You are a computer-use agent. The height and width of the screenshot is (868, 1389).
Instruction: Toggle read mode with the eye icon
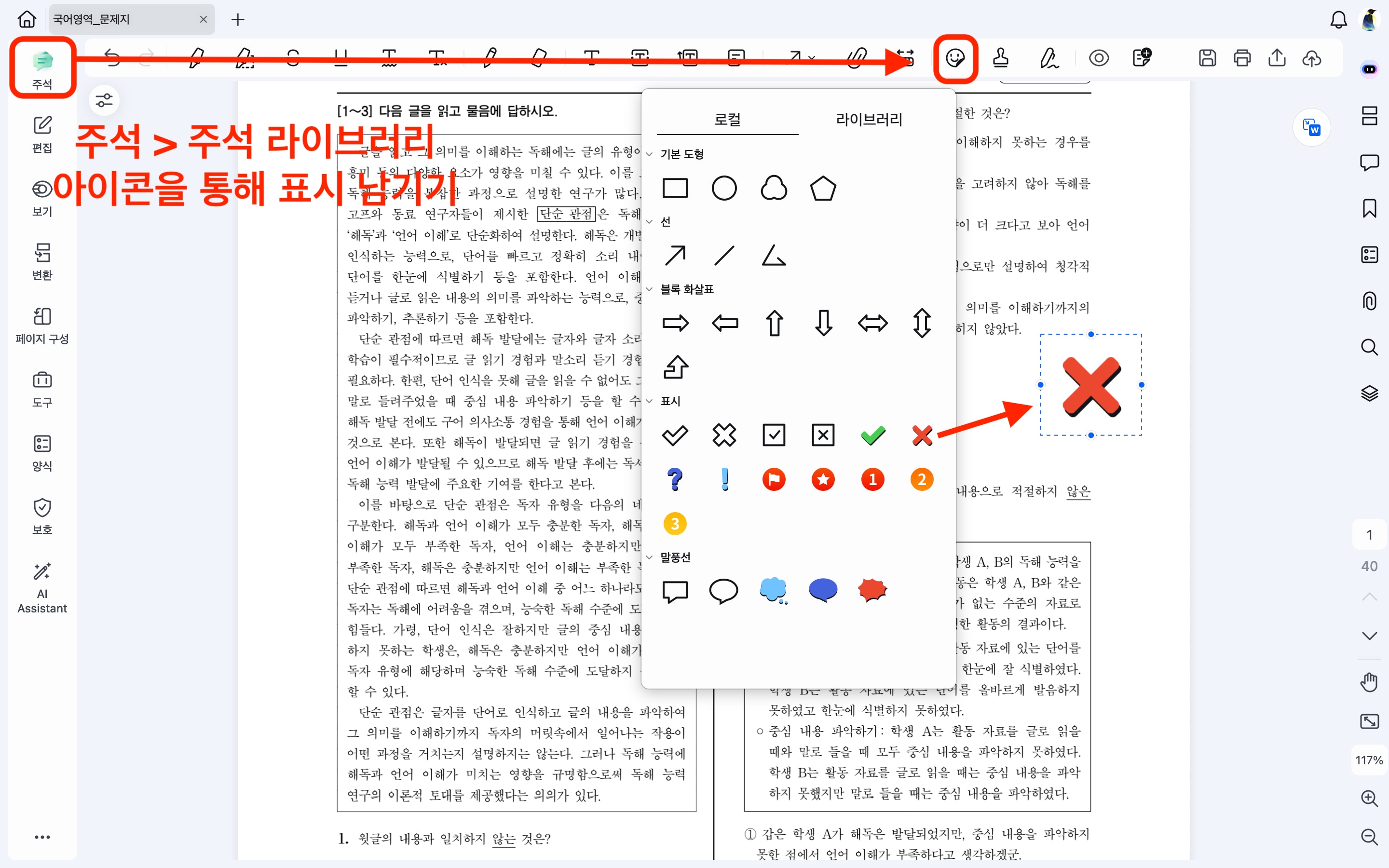[1099, 57]
